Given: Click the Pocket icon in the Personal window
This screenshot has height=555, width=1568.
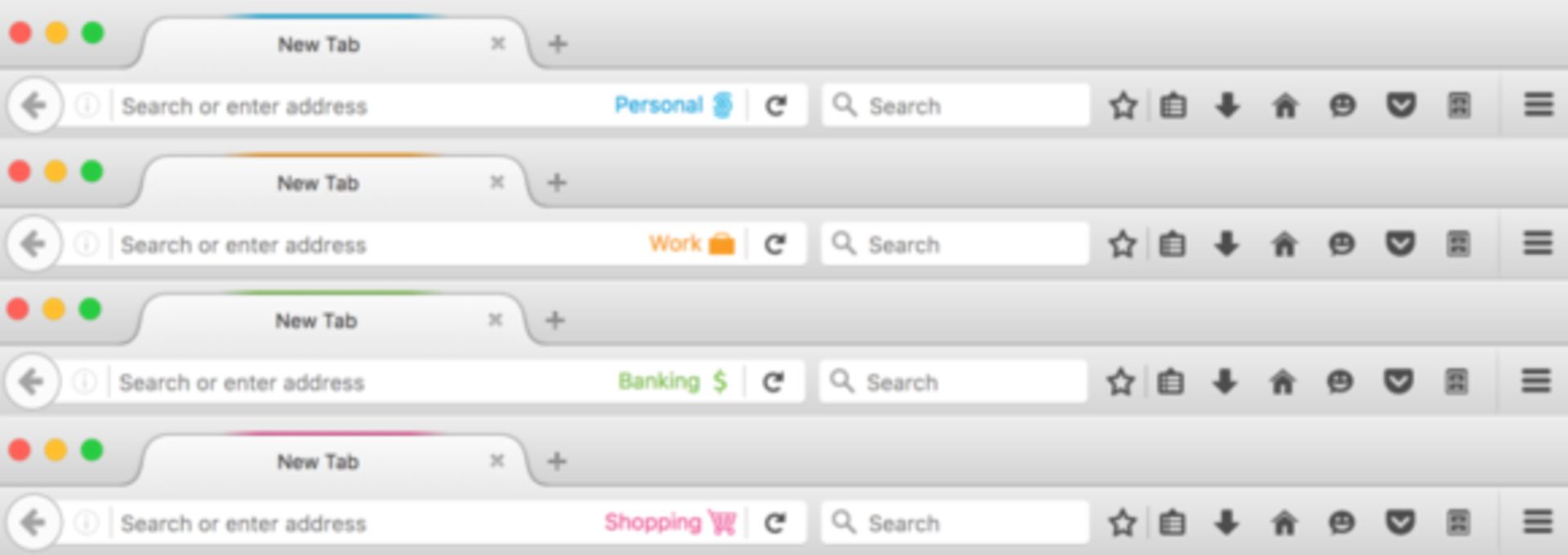Looking at the screenshot, I should 1401,105.
